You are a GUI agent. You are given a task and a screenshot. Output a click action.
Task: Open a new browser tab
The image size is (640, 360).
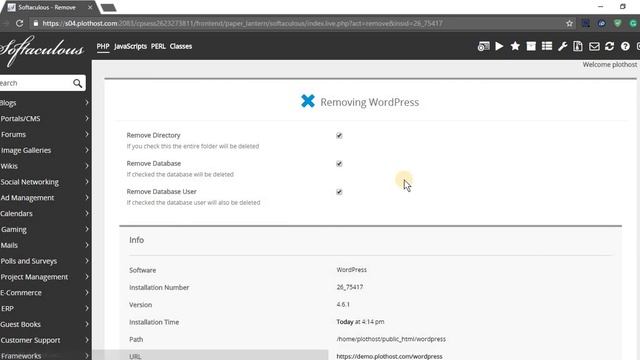[109, 8]
